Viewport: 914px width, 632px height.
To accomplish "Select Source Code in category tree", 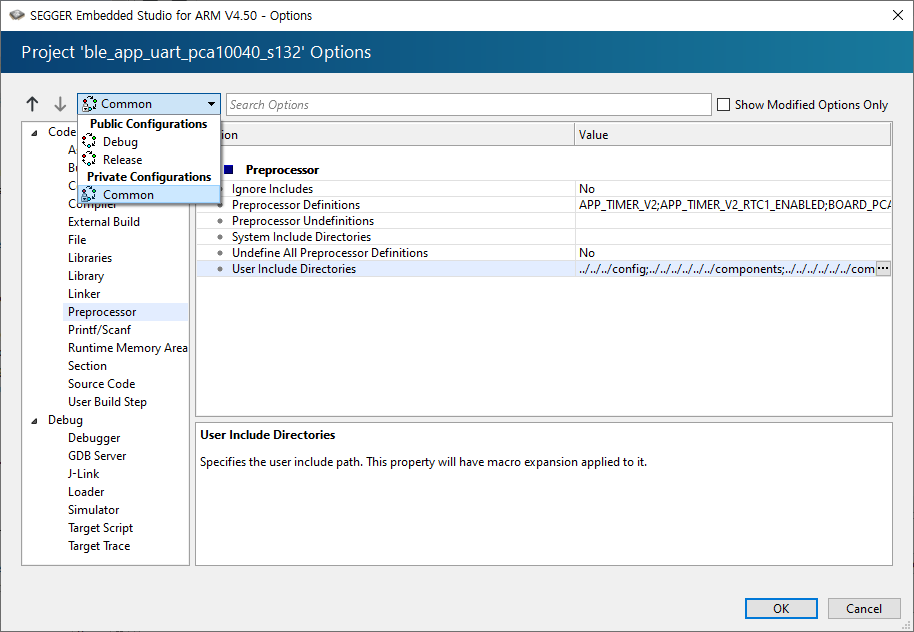I will (101, 384).
